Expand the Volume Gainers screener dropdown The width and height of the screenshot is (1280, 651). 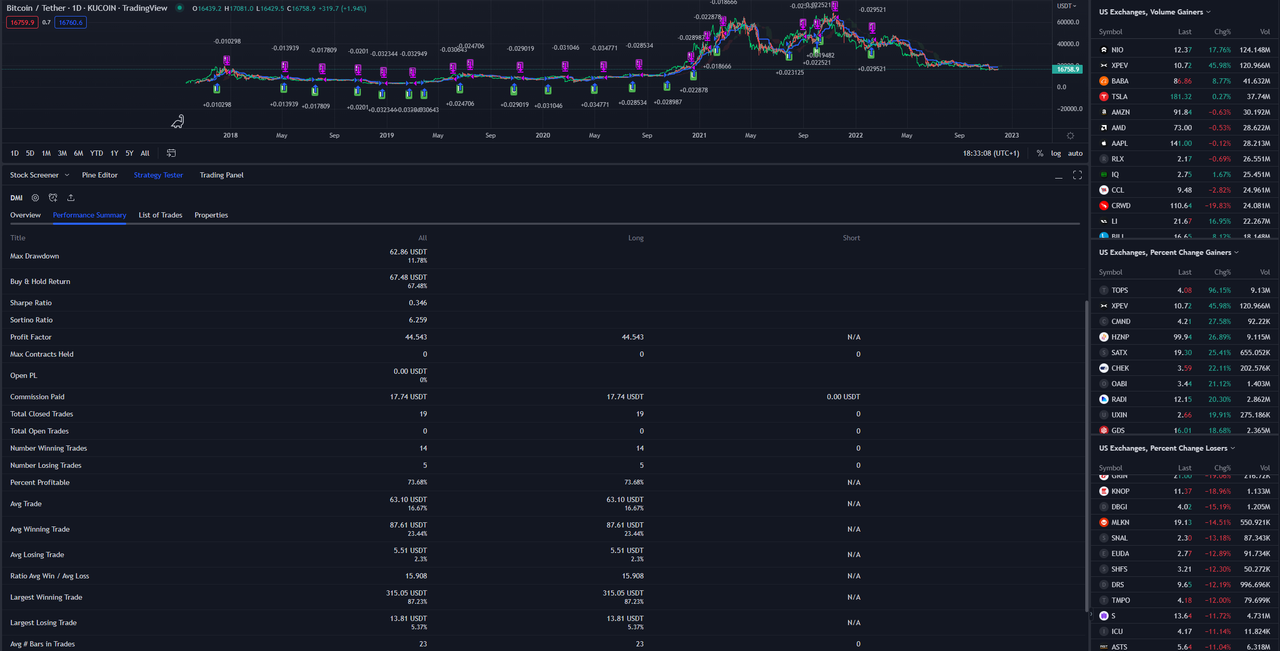coord(1208,12)
